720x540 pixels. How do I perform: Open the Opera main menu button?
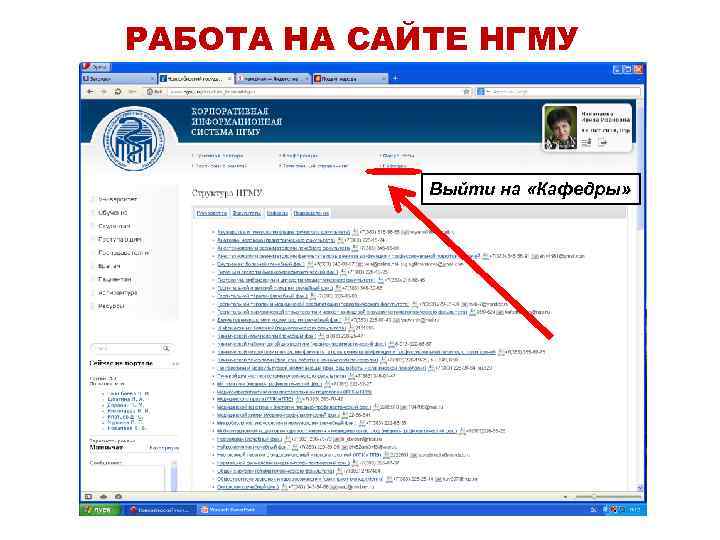point(95,67)
